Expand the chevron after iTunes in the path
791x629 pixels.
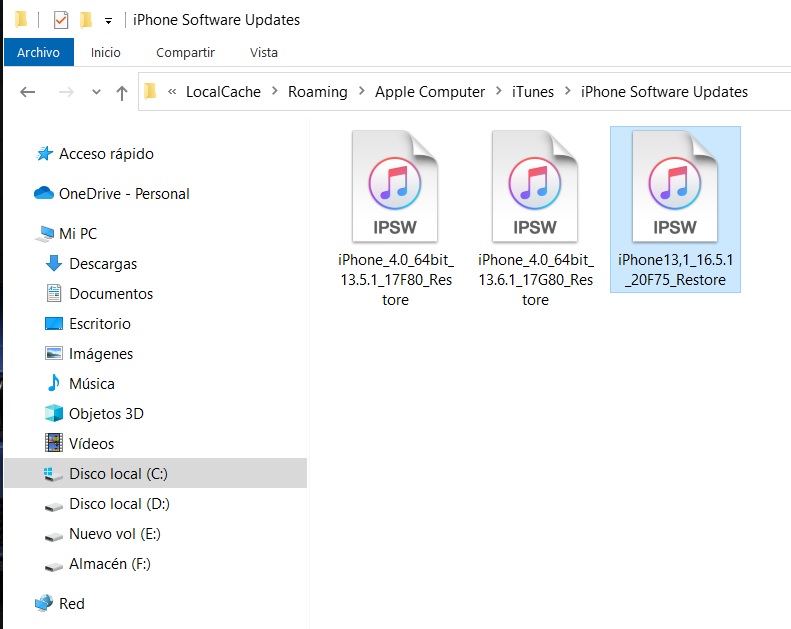click(568, 91)
